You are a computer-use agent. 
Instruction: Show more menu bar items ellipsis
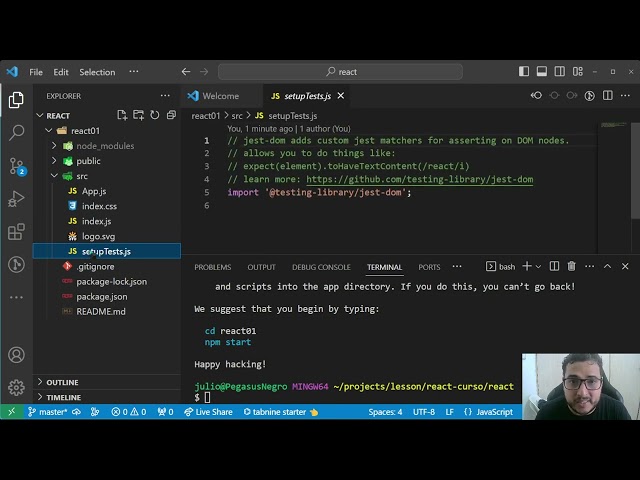134,71
